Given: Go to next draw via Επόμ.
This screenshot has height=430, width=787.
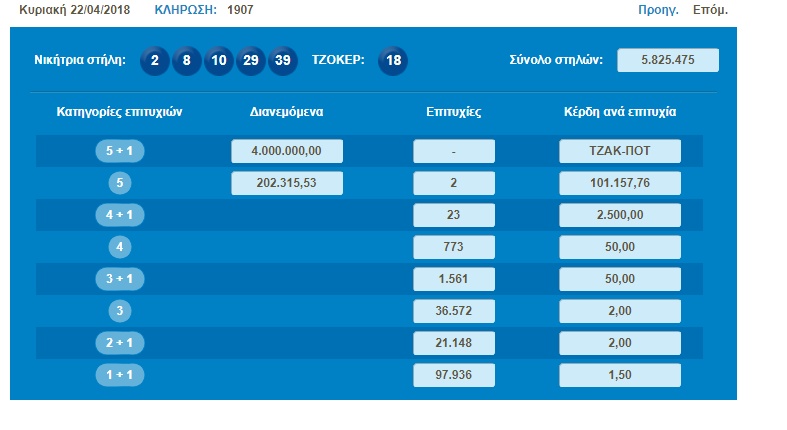Looking at the screenshot, I should [x=710, y=10].
